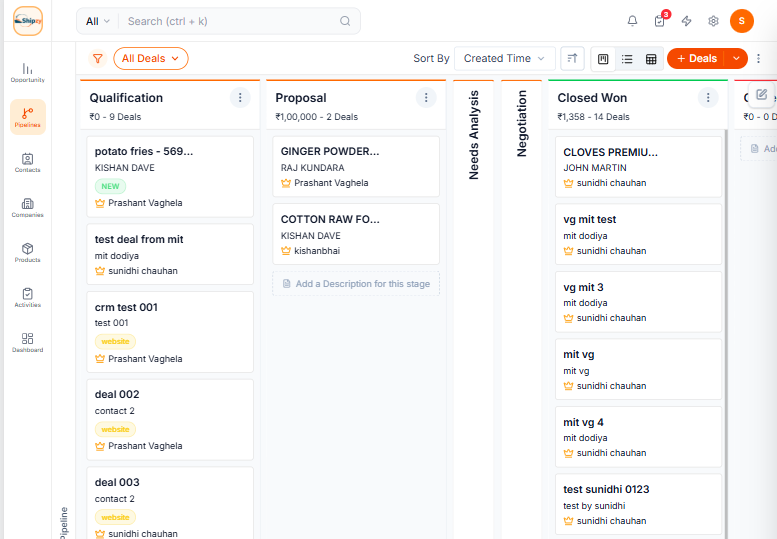Click kishanbhai owner on COTTON RAW card

[x=317, y=251]
